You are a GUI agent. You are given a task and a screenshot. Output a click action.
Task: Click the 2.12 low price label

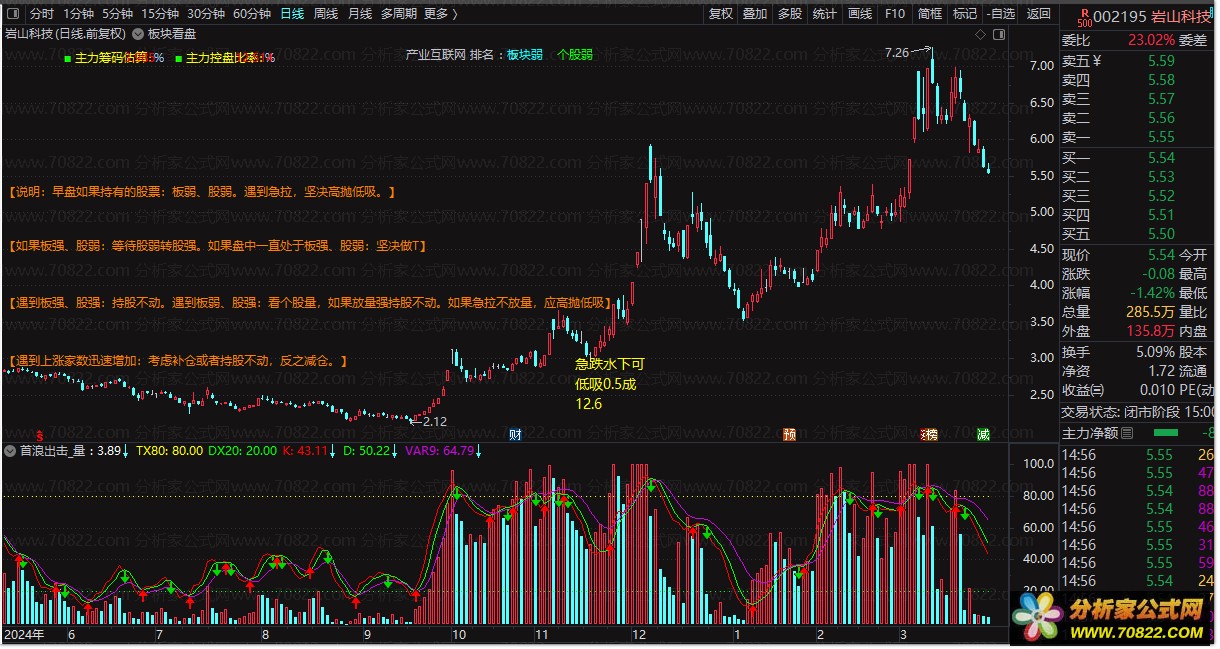(435, 421)
